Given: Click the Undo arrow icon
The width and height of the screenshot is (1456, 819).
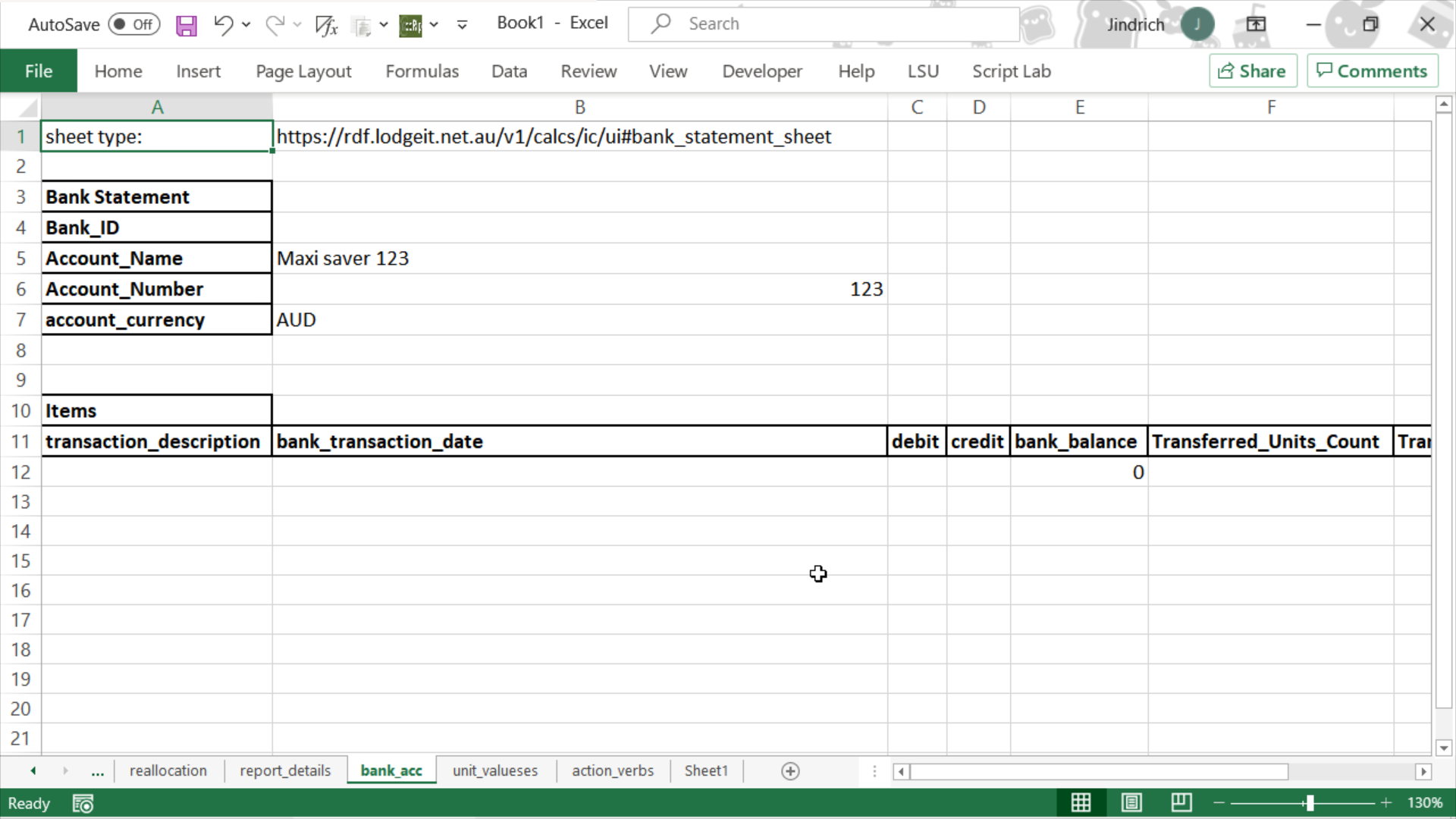Looking at the screenshot, I should 222,25.
